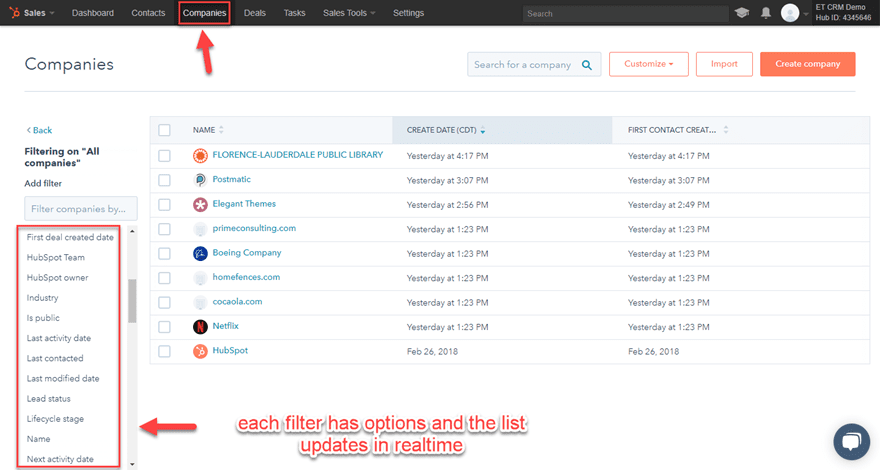Check the Florence-Lauderdale Public Library row

164,156
